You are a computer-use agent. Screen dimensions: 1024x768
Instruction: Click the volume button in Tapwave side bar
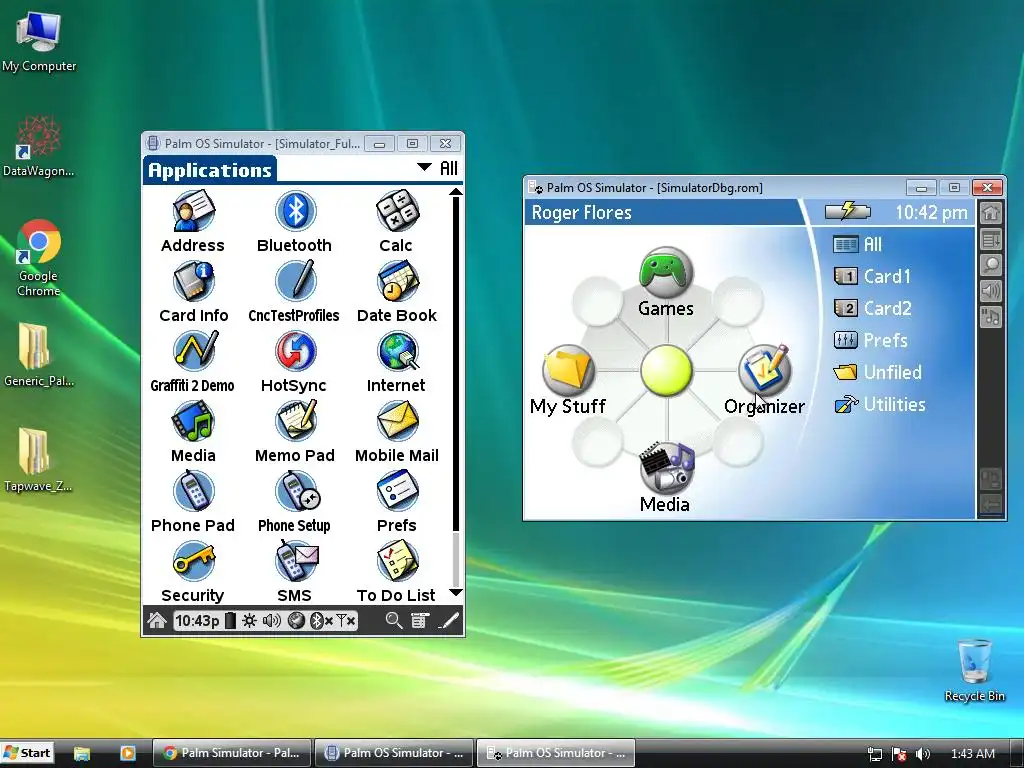tap(991, 291)
